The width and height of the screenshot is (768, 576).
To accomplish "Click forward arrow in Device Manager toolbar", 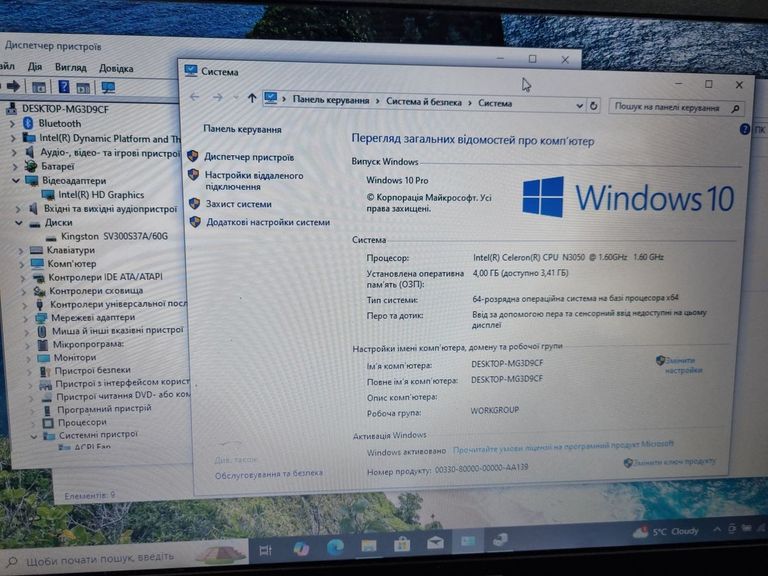I will (x=13, y=87).
